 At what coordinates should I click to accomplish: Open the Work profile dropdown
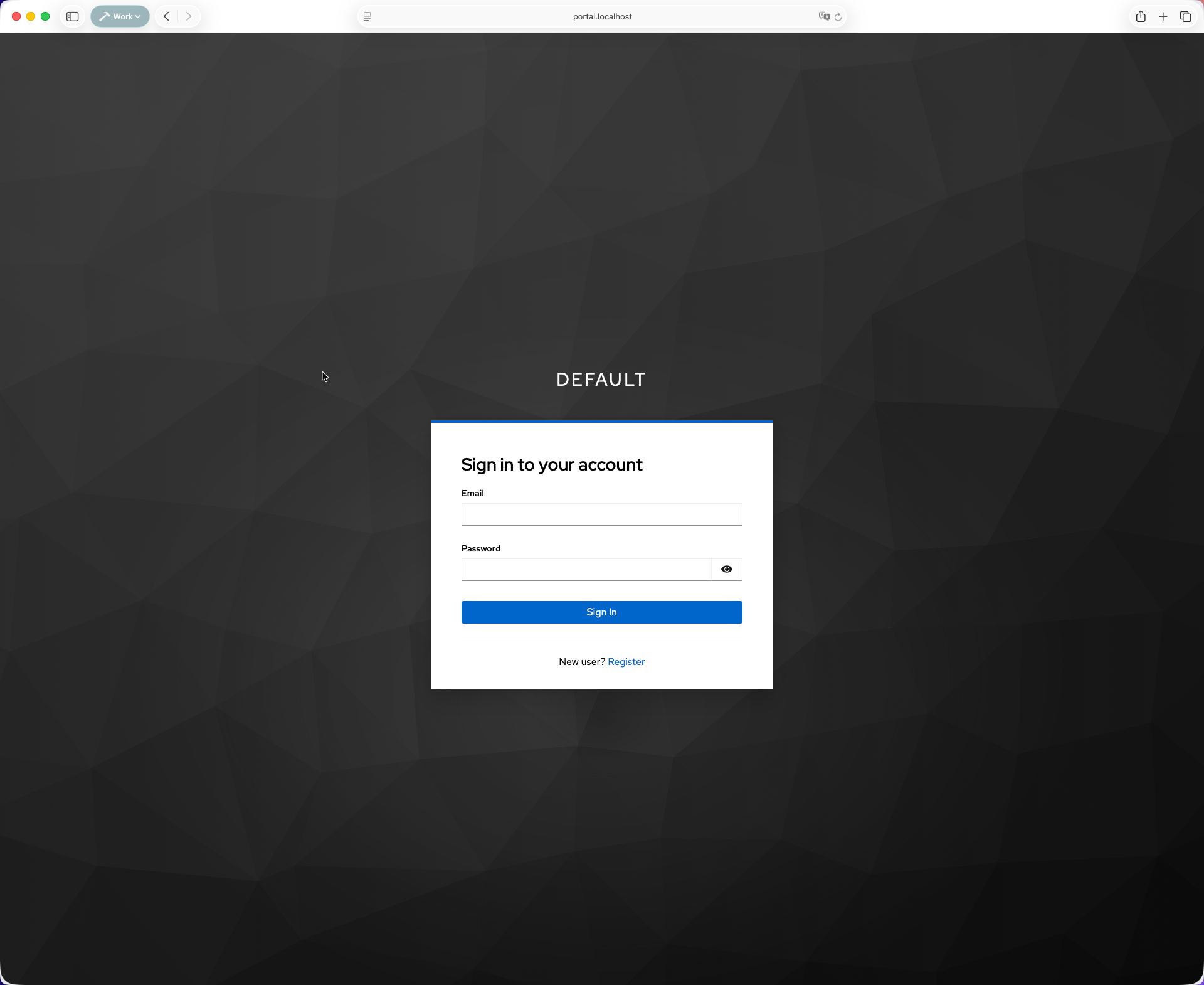[137, 17]
